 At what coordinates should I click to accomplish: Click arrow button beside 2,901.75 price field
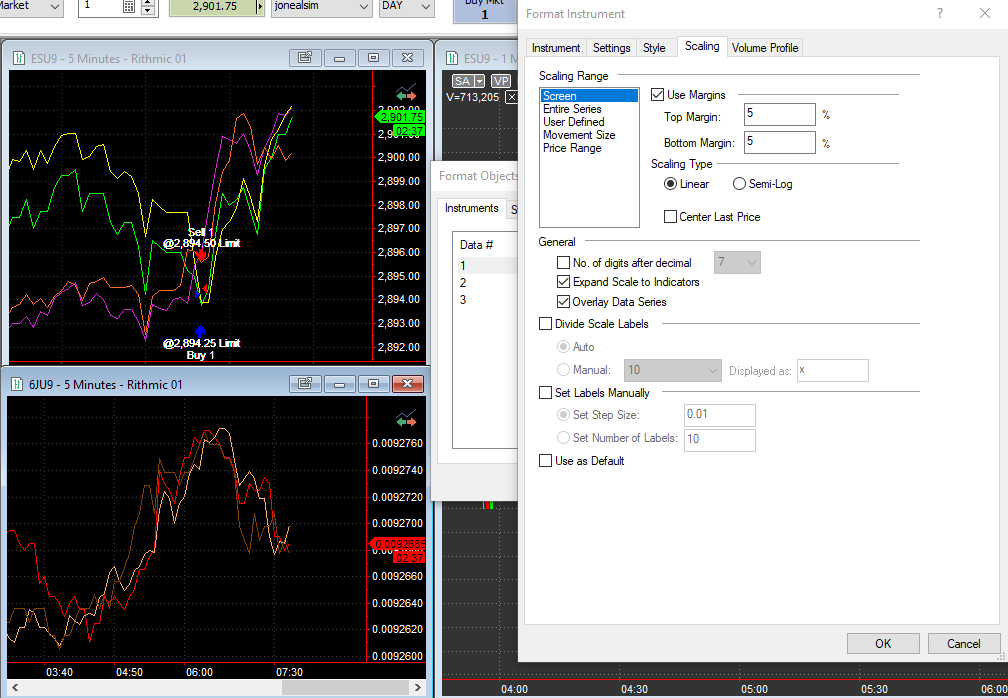point(260,7)
